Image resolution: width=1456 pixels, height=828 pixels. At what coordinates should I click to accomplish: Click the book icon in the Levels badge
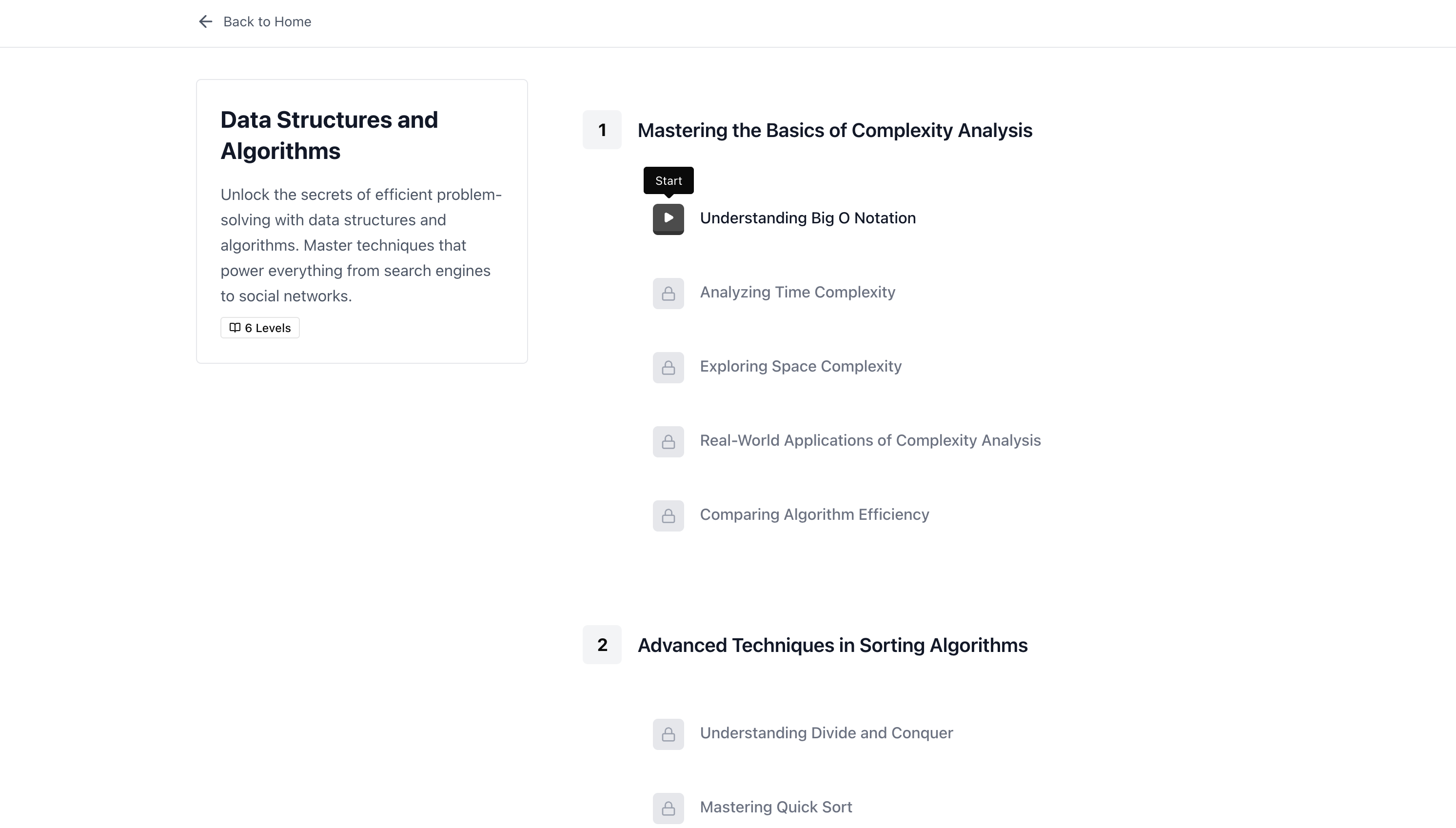pyautogui.click(x=234, y=328)
